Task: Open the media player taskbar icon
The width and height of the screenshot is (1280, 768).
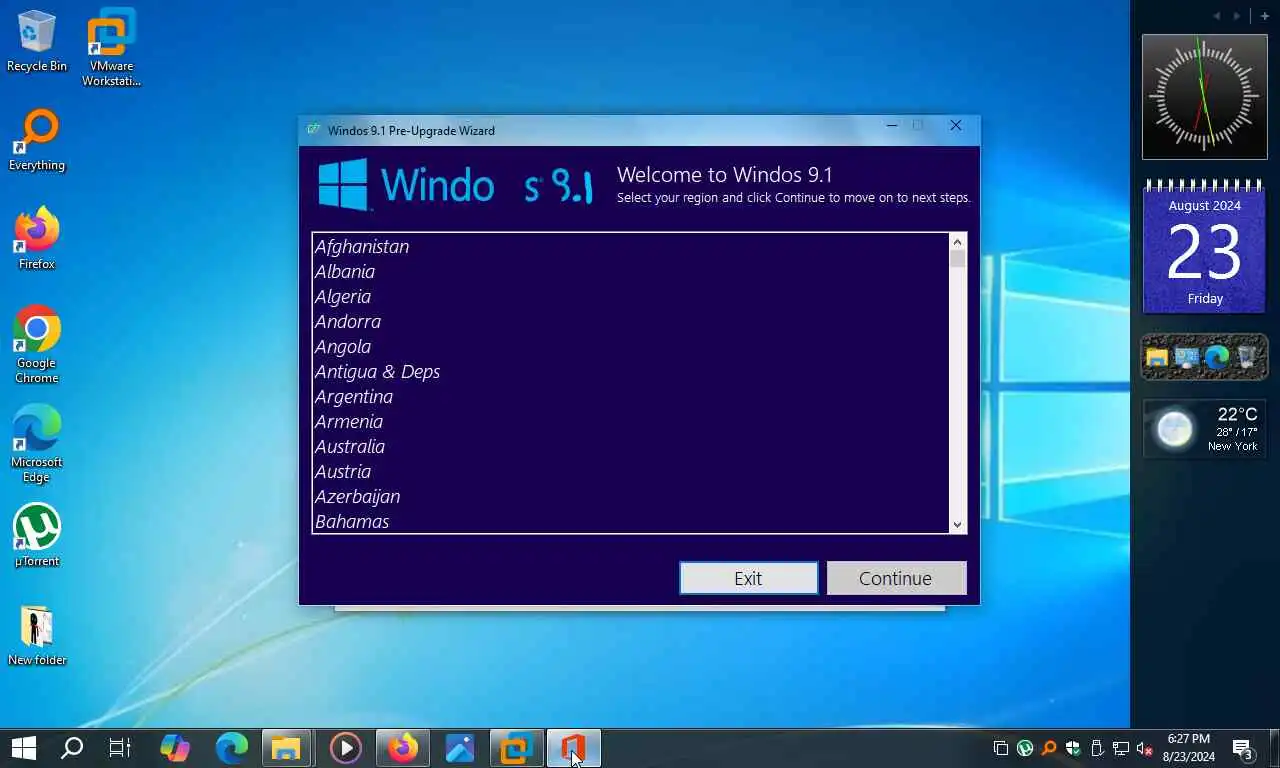Action: pyautogui.click(x=345, y=748)
